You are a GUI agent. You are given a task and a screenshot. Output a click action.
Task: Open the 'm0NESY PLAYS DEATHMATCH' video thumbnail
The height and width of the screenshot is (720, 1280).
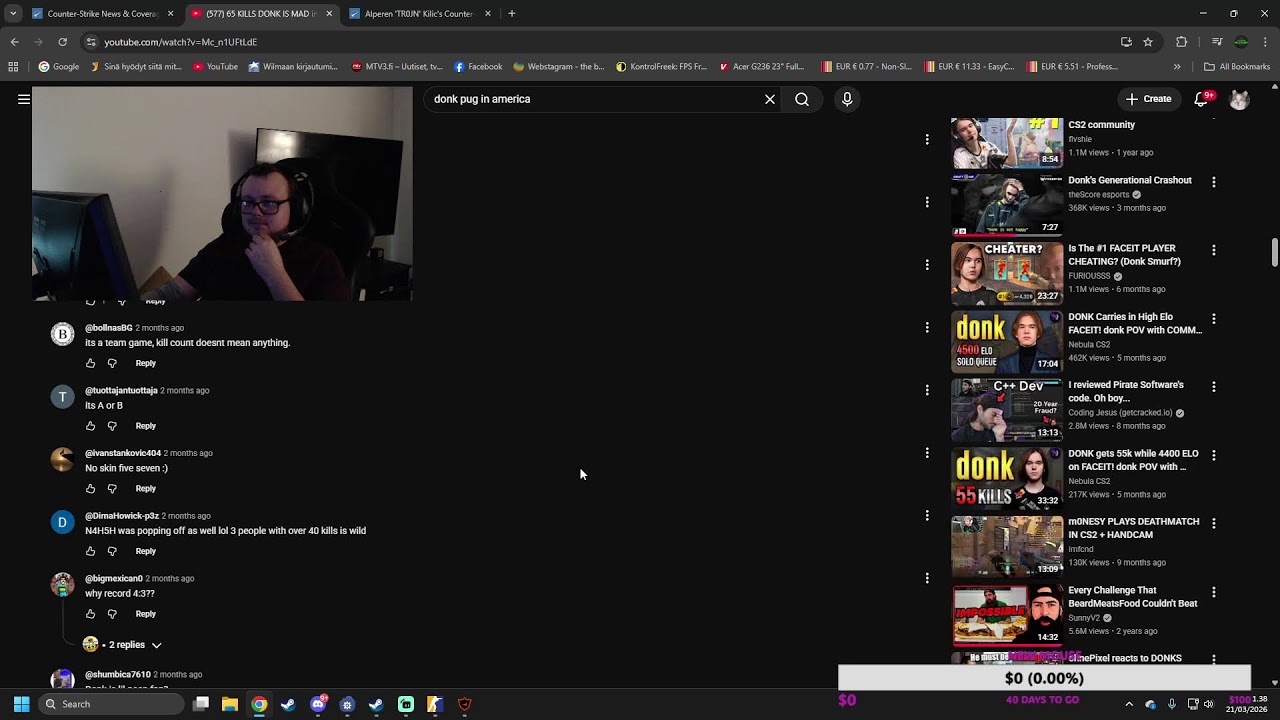tap(1007, 546)
